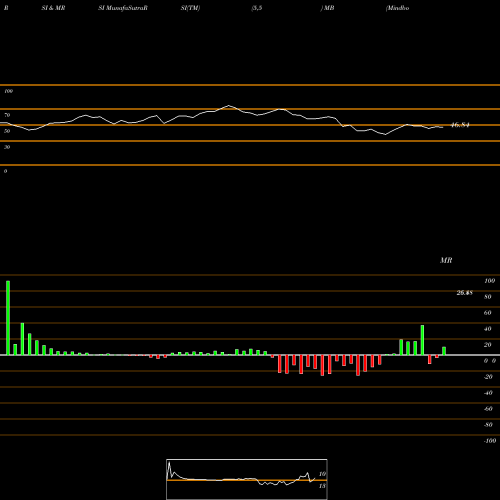Click the '(Mindbo' header text
This screenshot has width=500, height=500.
397,8
